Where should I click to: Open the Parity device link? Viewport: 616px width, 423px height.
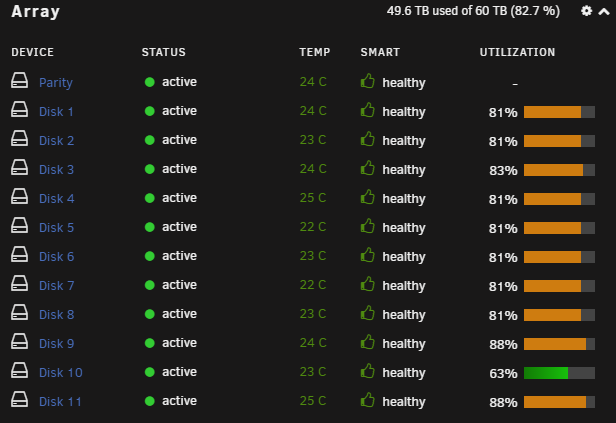pos(56,83)
